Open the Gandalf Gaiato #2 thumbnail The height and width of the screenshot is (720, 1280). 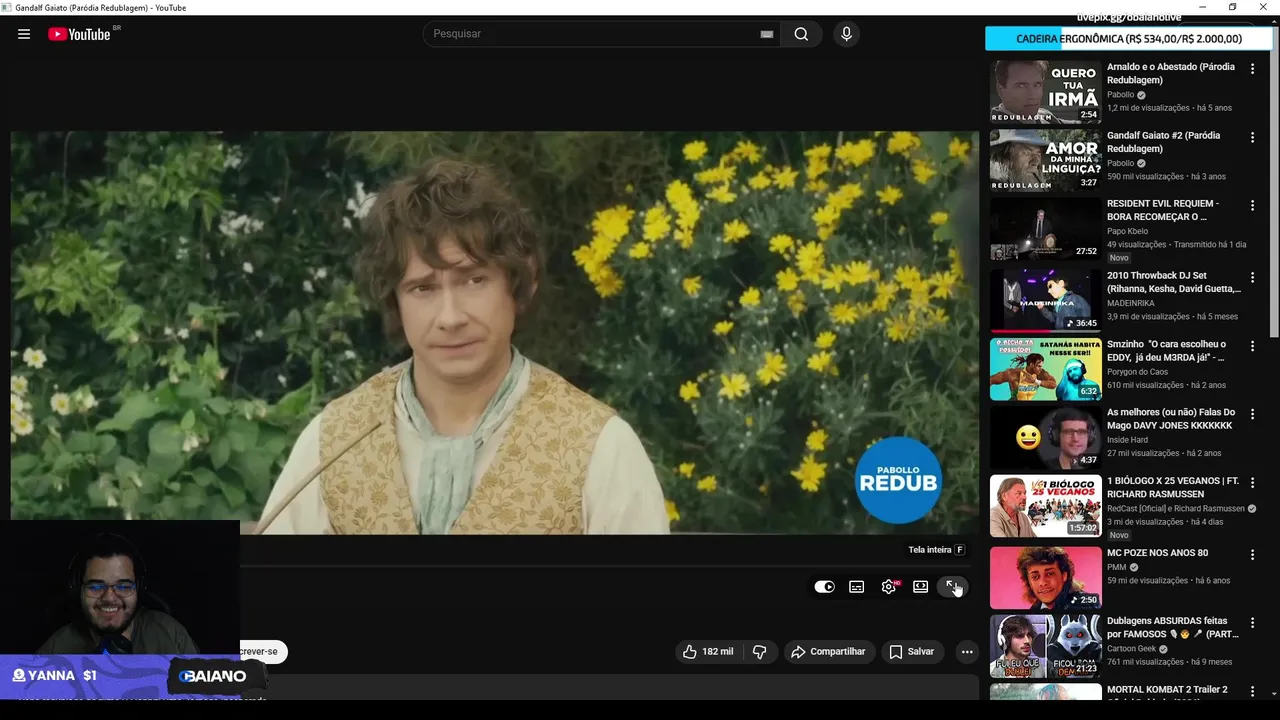1045,160
